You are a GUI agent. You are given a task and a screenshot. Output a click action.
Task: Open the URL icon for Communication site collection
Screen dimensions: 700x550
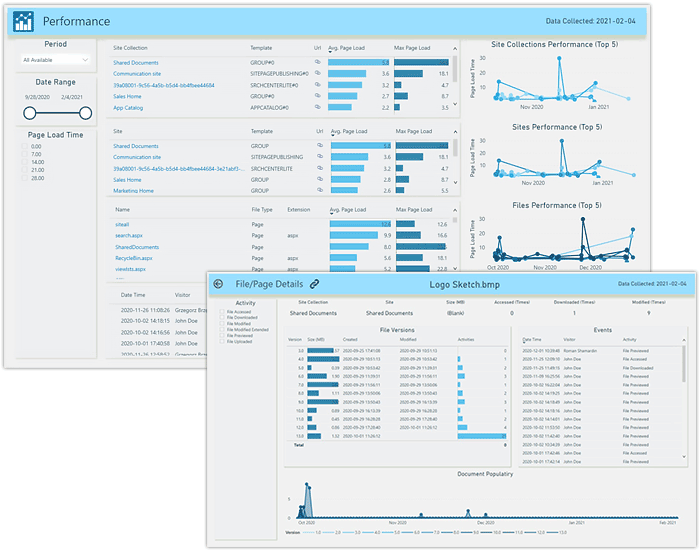pos(318,73)
